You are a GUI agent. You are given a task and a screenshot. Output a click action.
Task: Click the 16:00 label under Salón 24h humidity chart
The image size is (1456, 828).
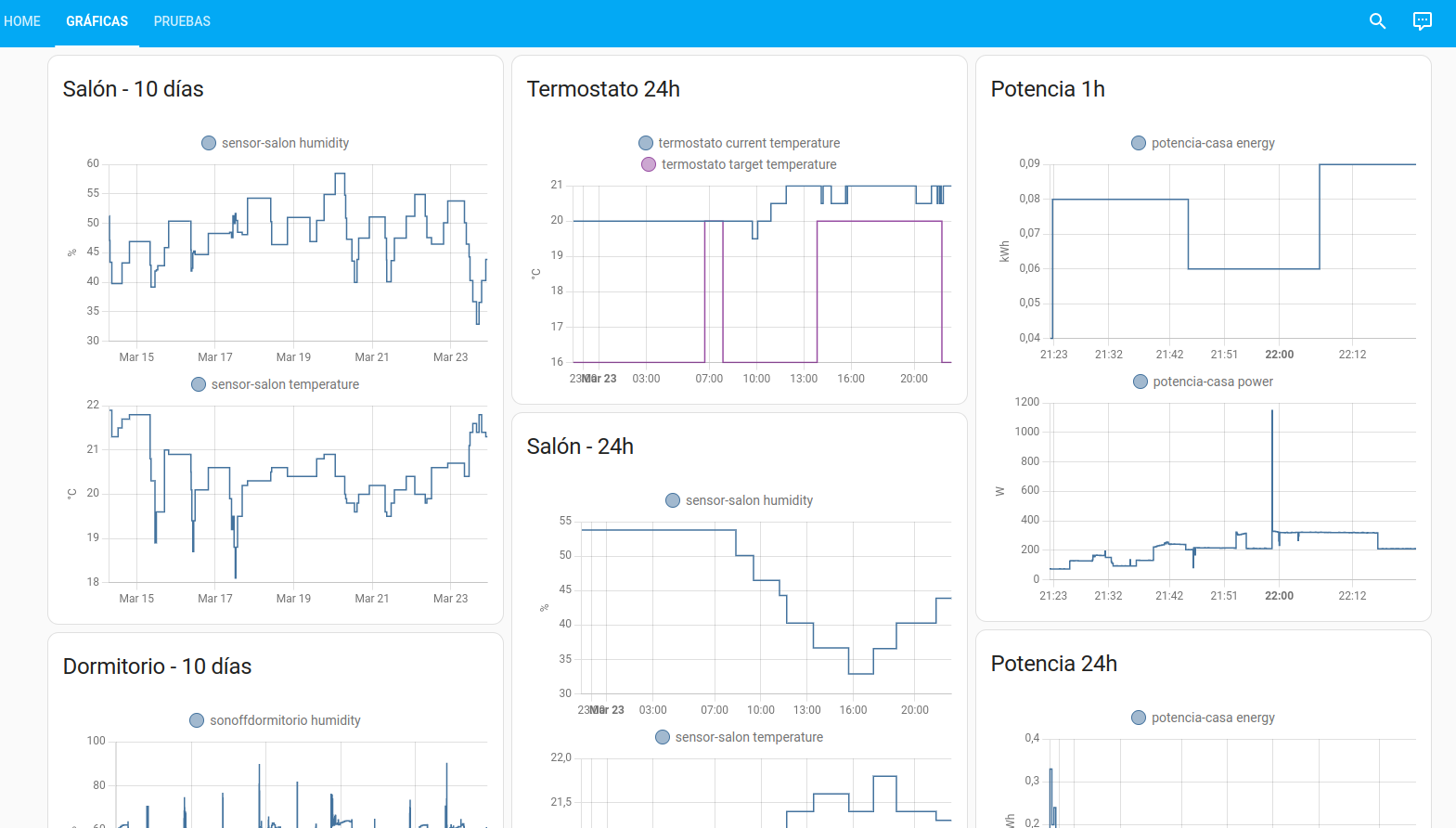click(853, 710)
